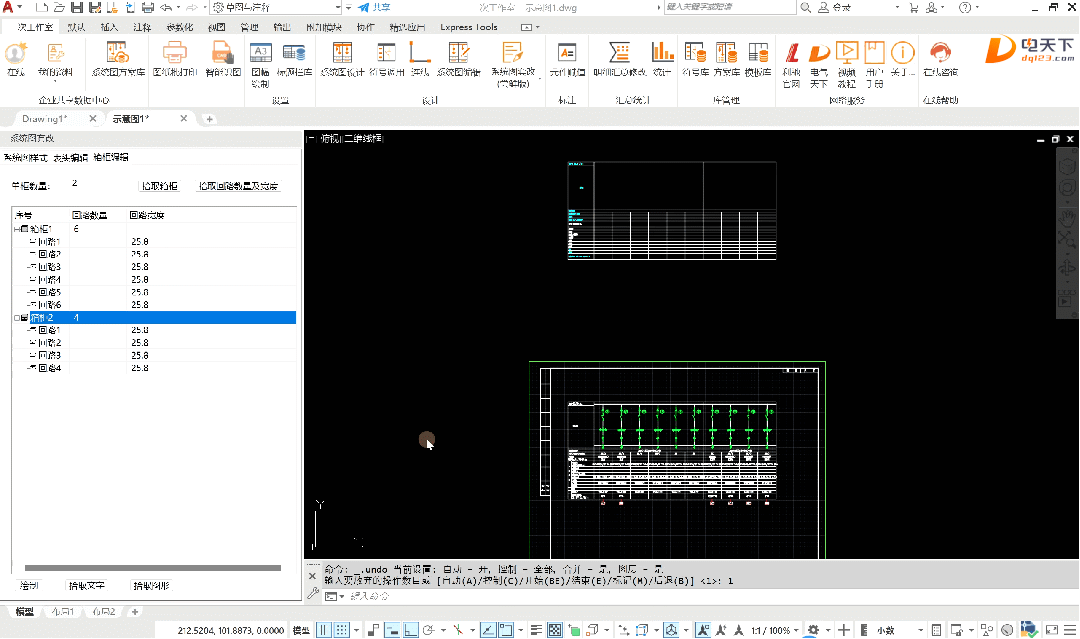Open the Express Tools ribbon tab
Screen dimensions: 1080x639
pos(469,27)
